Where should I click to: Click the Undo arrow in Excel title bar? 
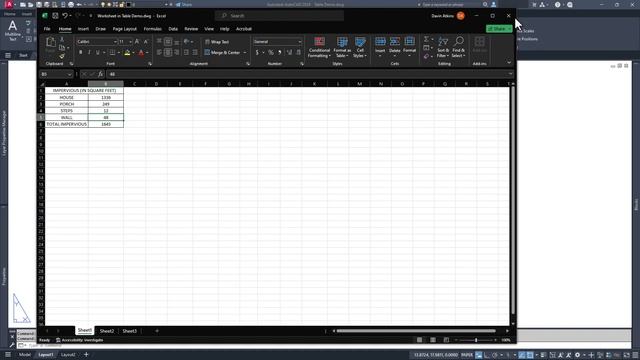pos(64,16)
